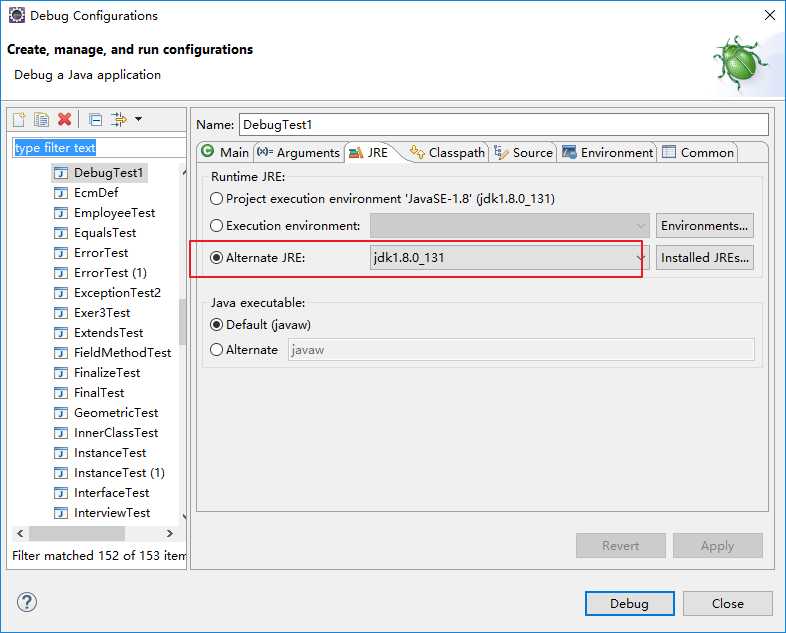
Task: Open the dialog help question mark
Action: point(27,602)
